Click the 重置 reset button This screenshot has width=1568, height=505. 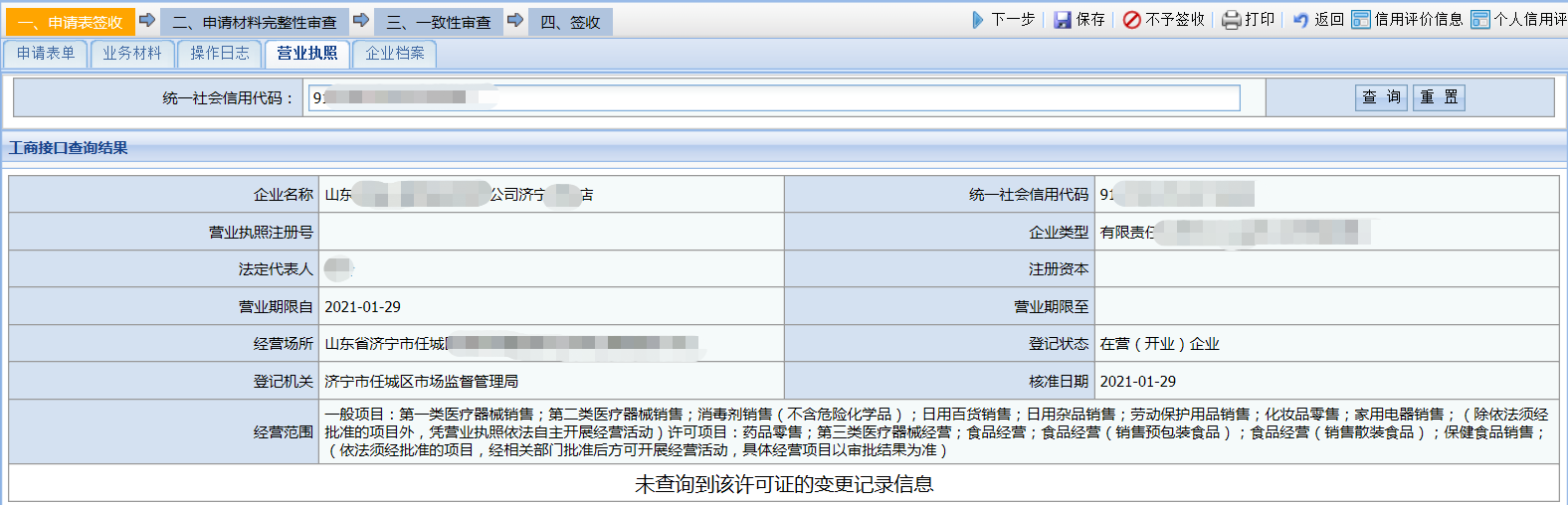coord(1439,97)
